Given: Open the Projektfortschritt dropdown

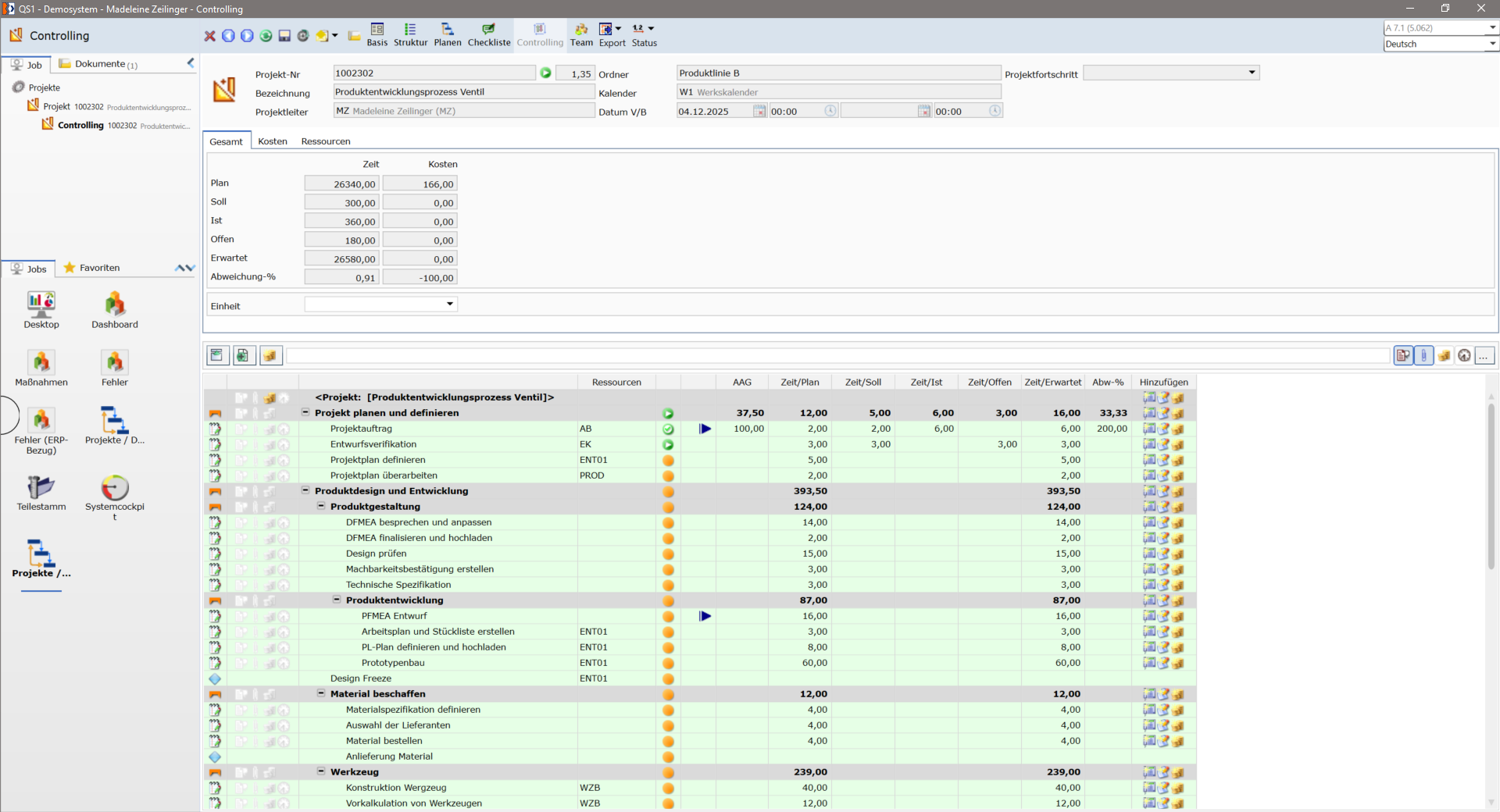Looking at the screenshot, I should click(1171, 73).
